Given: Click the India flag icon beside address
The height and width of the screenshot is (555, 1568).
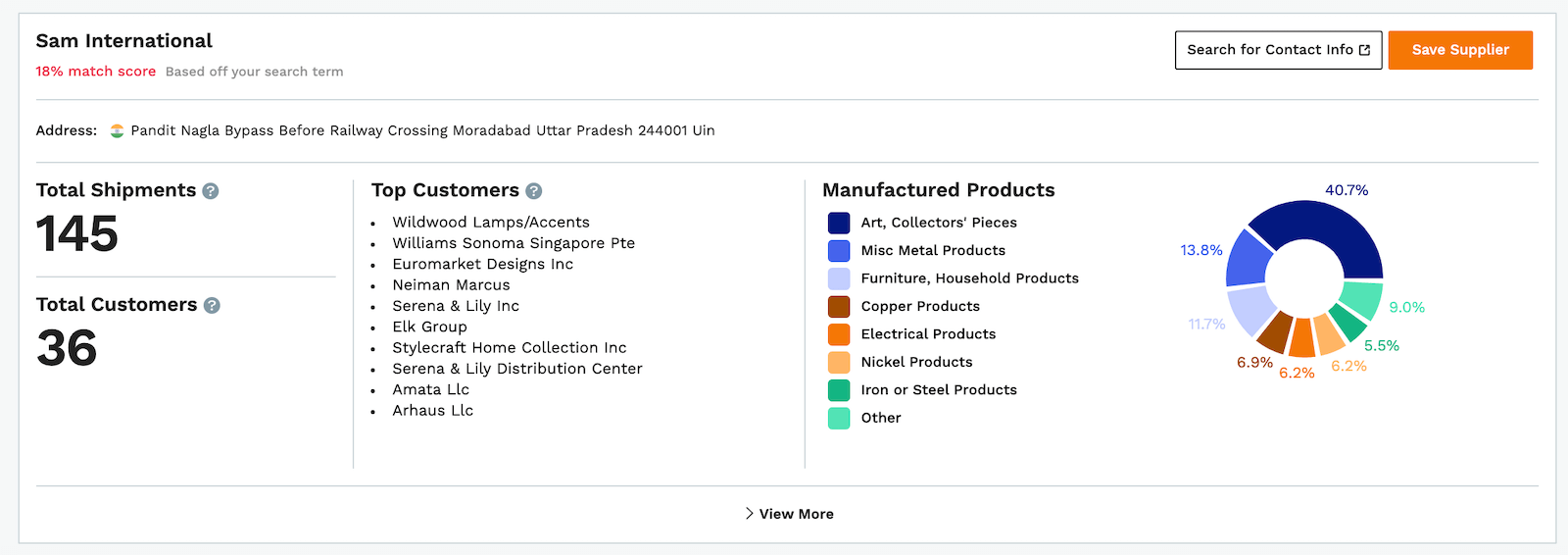Looking at the screenshot, I should click(117, 130).
